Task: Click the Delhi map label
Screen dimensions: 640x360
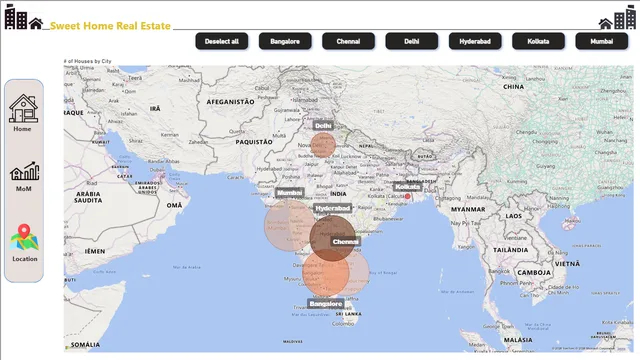Action: point(323,126)
